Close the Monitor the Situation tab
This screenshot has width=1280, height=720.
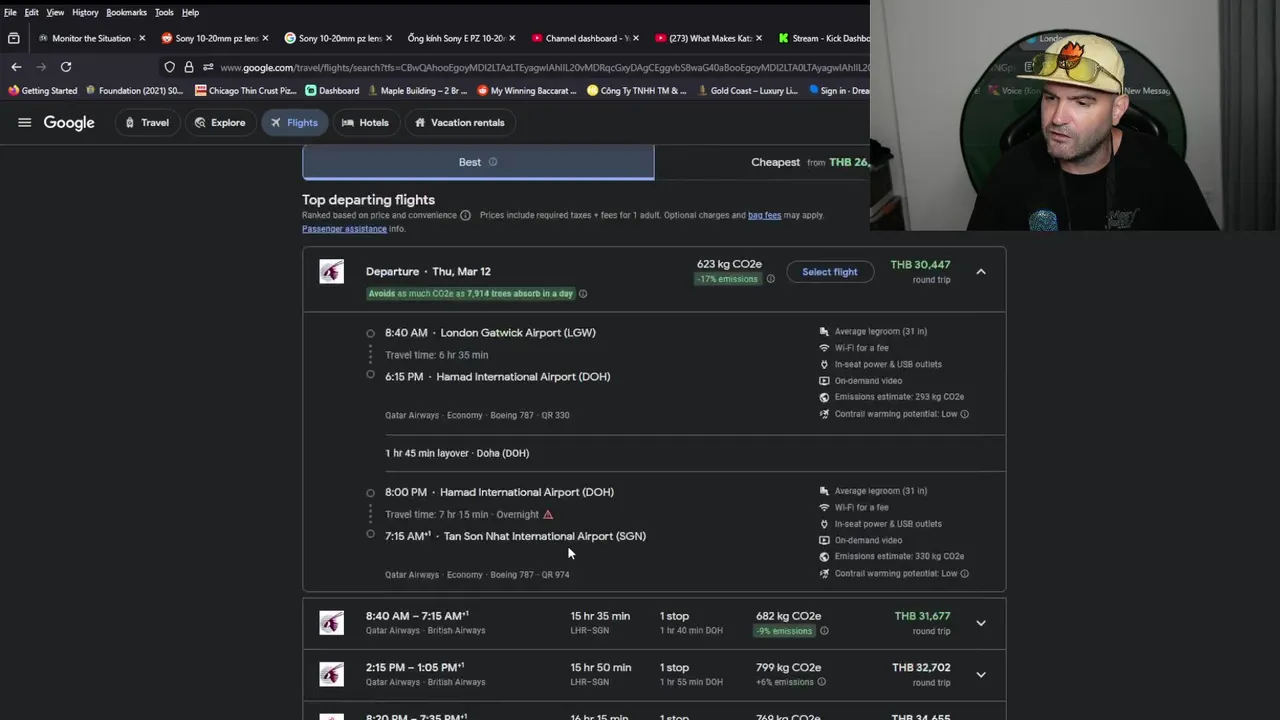[142, 38]
